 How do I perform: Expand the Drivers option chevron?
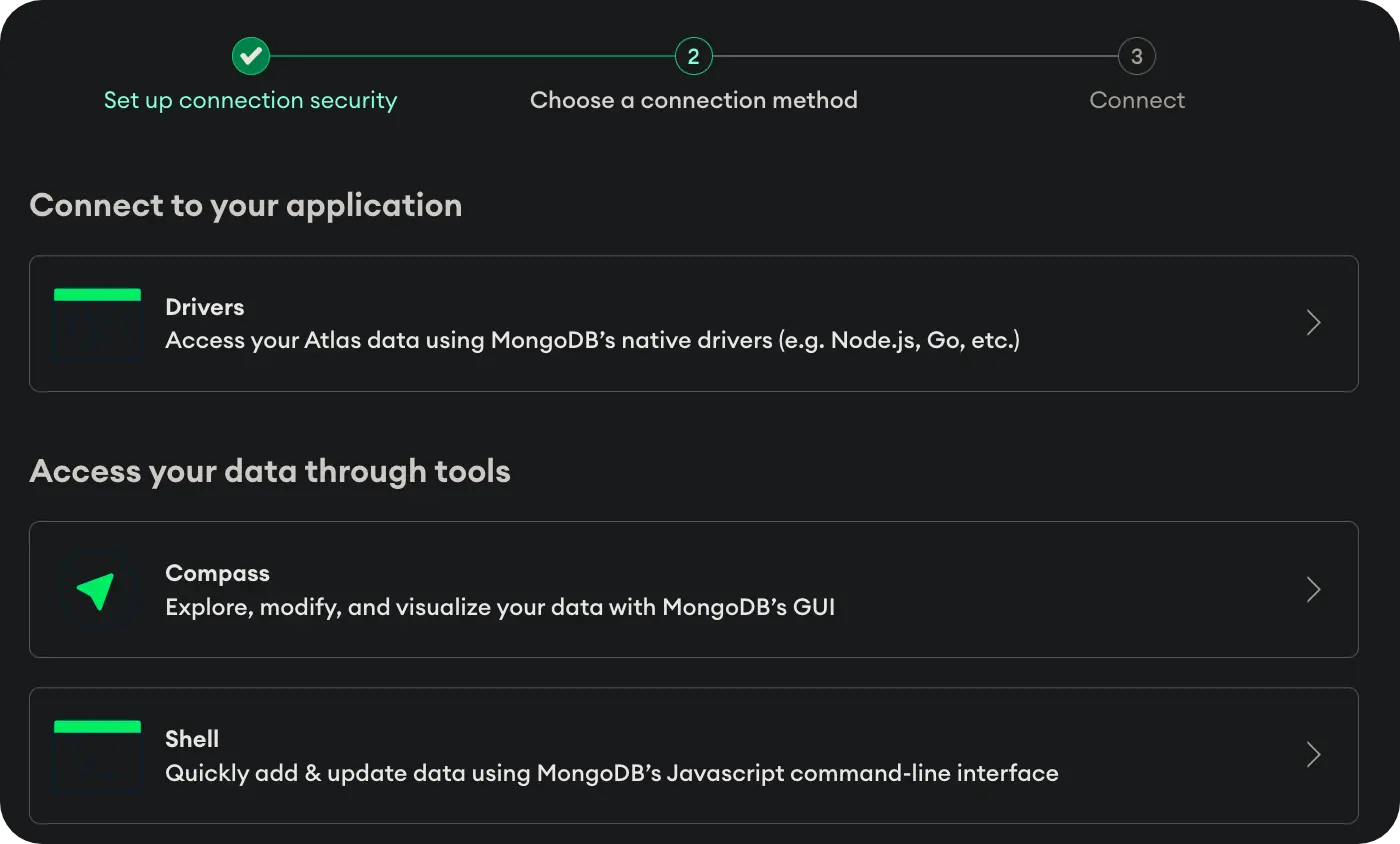pos(1314,323)
